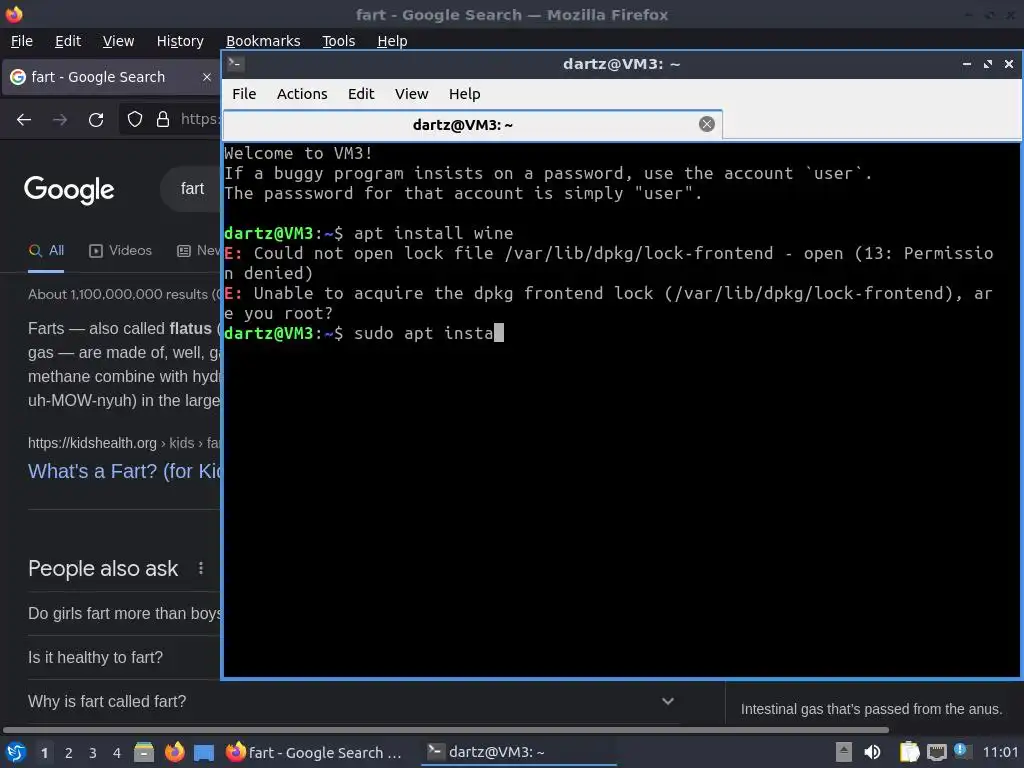Switch to workspace 4
The image size is (1024, 768).
click(117, 753)
